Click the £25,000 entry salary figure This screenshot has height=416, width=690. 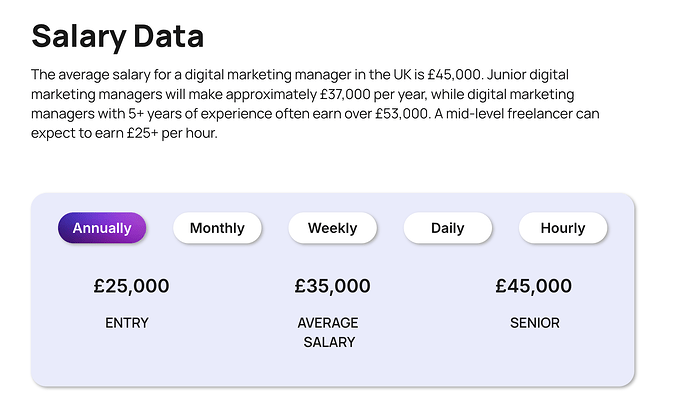coord(131,286)
